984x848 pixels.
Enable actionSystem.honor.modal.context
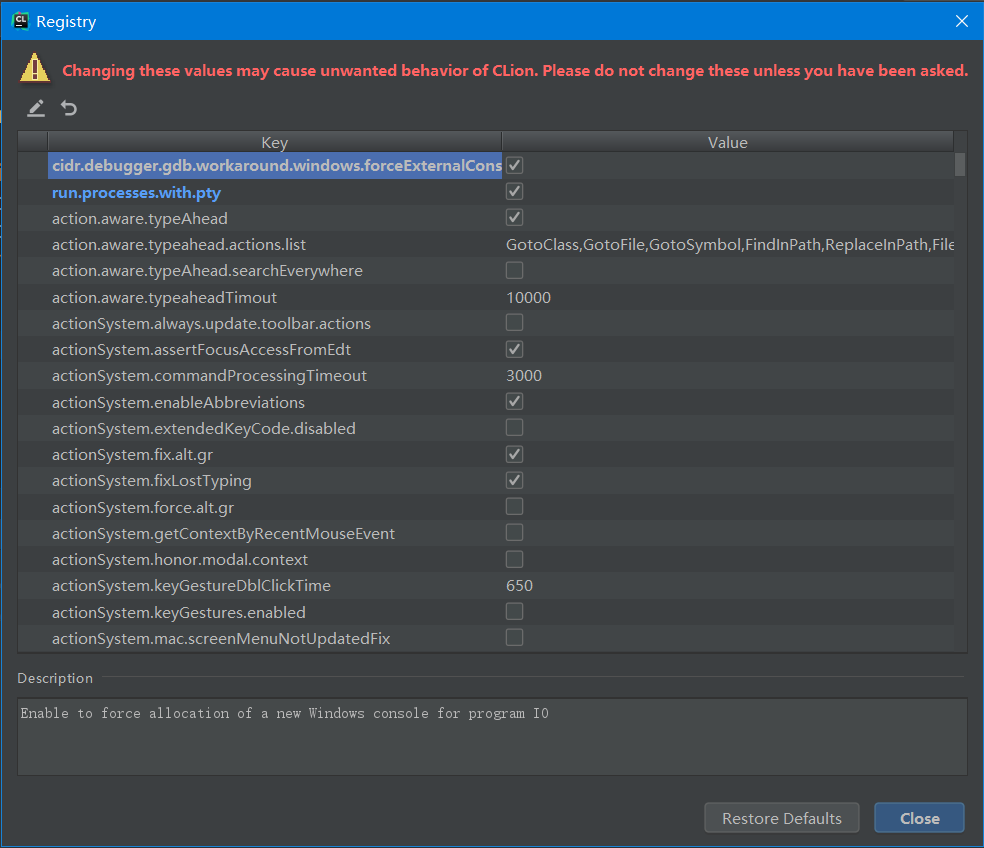pos(514,558)
